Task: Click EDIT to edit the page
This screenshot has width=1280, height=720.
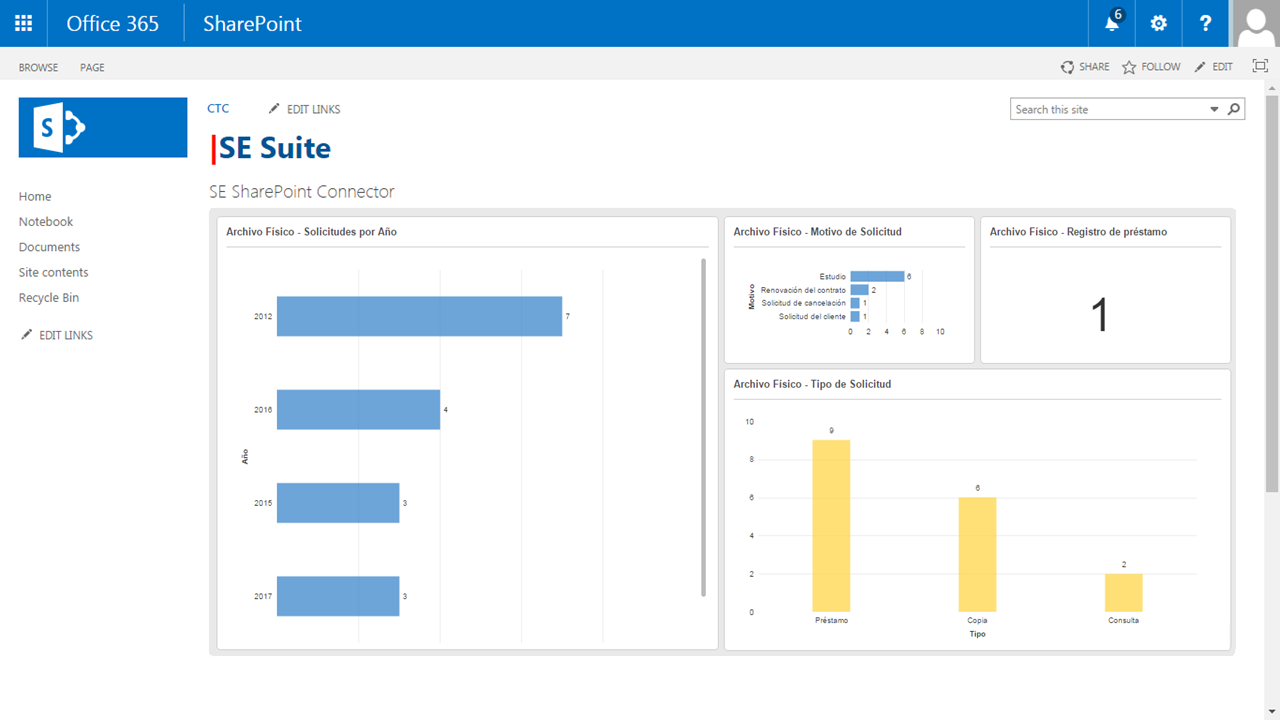Action: [x=1214, y=67]
